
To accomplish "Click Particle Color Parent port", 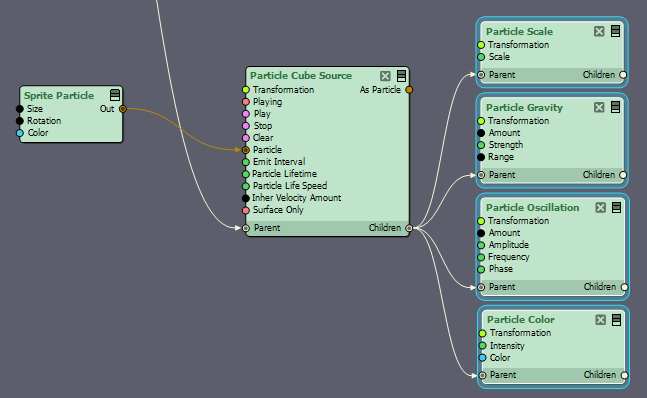I will 482,375.
